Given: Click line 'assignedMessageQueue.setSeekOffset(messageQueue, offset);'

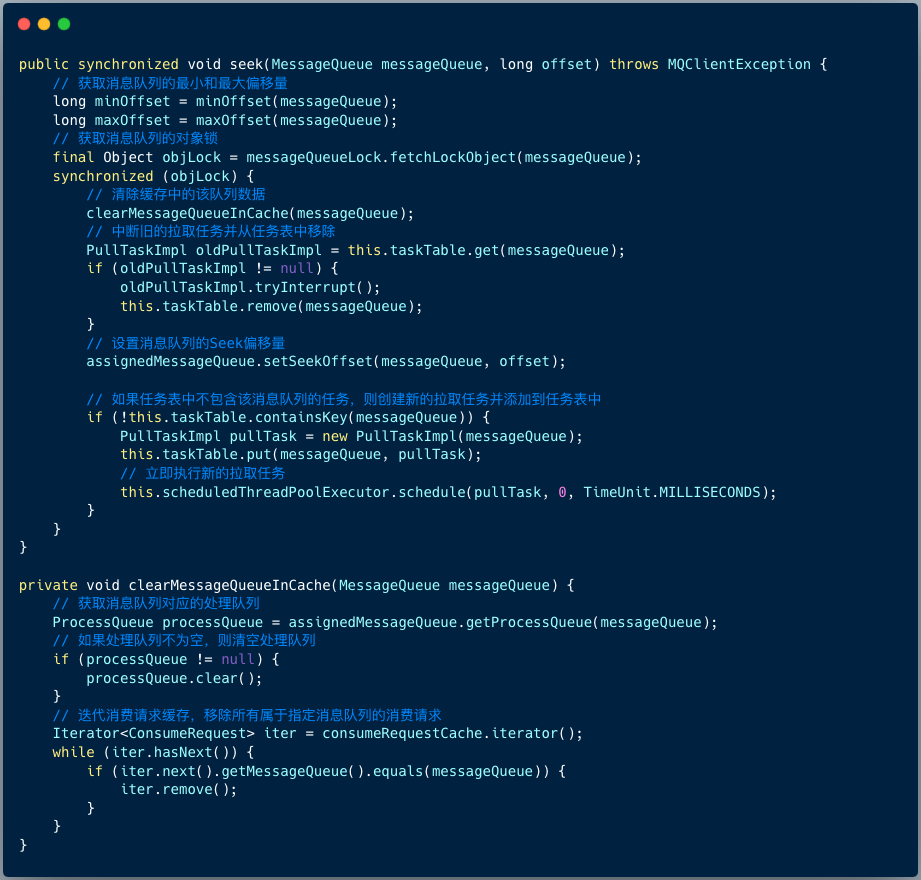Looking at the screenshot, I should (x=326, y=361).
